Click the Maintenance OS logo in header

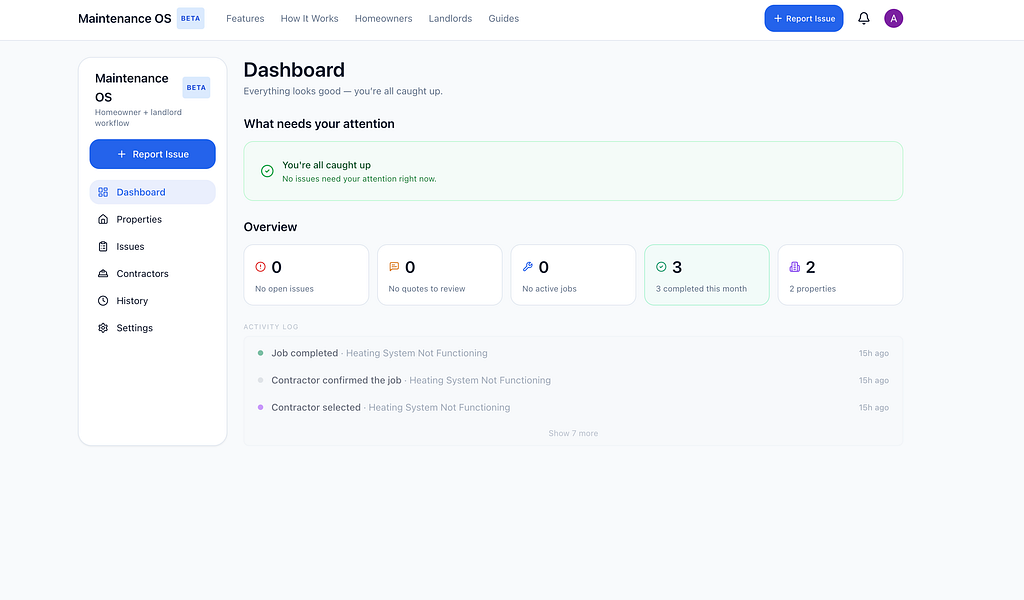(x=125, y=18)
